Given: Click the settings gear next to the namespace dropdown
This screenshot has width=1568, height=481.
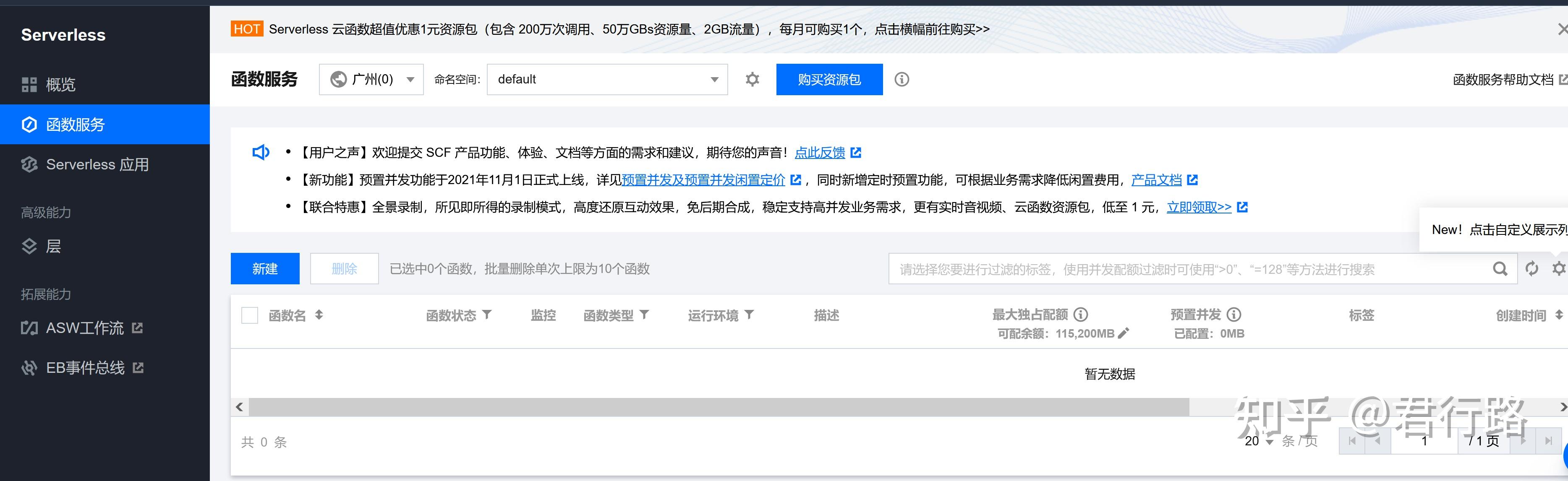Looking at the screenshot, I should click(753, 79).
